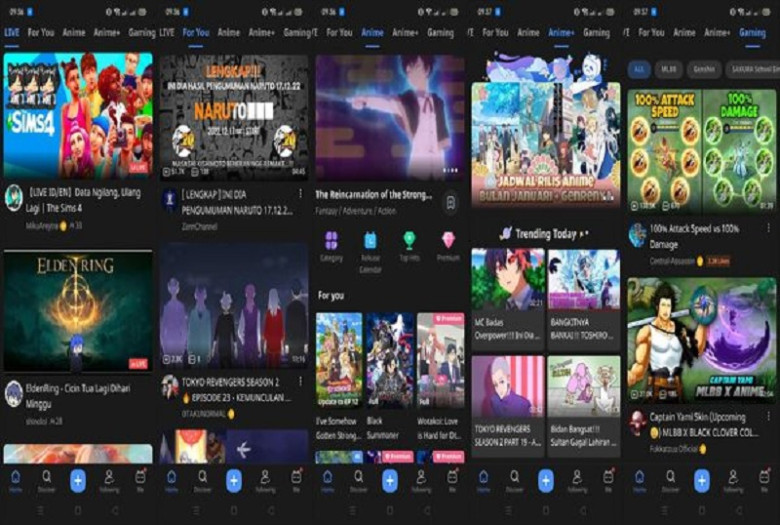Open ZomChannel channel name link
The height and width of the screenshot is (525, 780).
199,226
